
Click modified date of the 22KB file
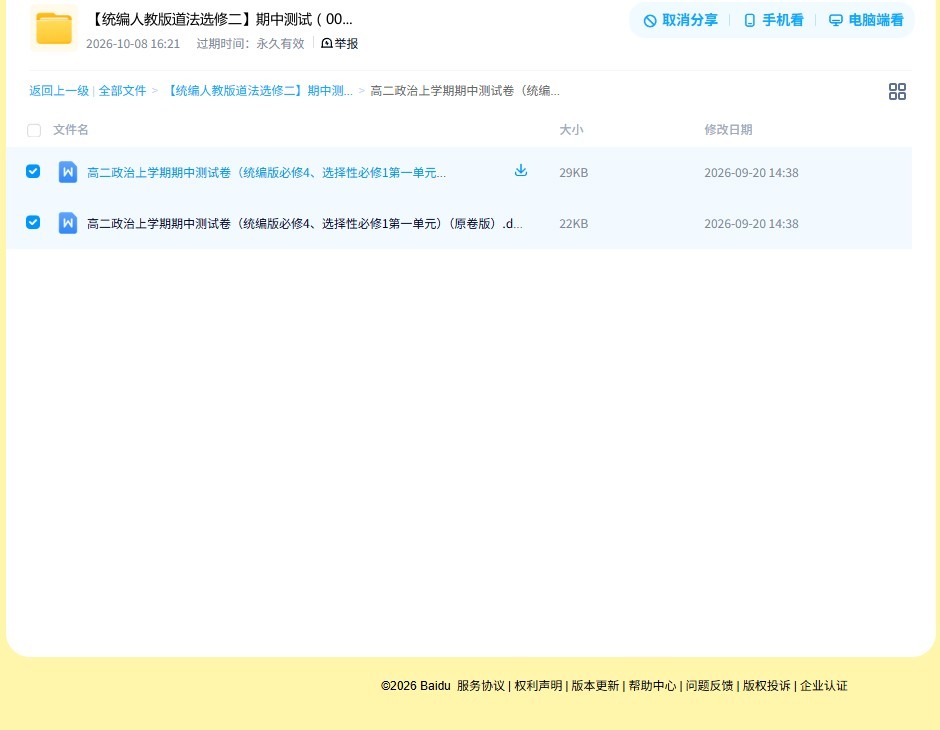751,224
